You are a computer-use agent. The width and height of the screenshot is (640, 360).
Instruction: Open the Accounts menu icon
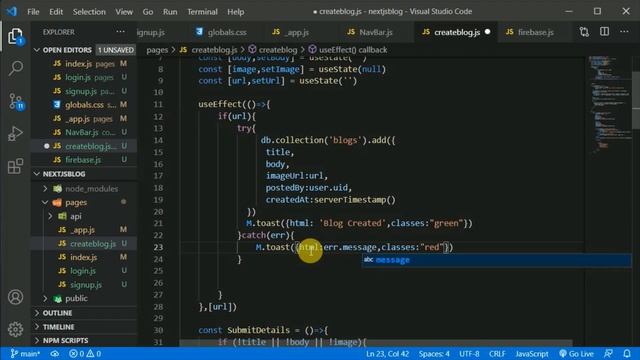(16, 297)
